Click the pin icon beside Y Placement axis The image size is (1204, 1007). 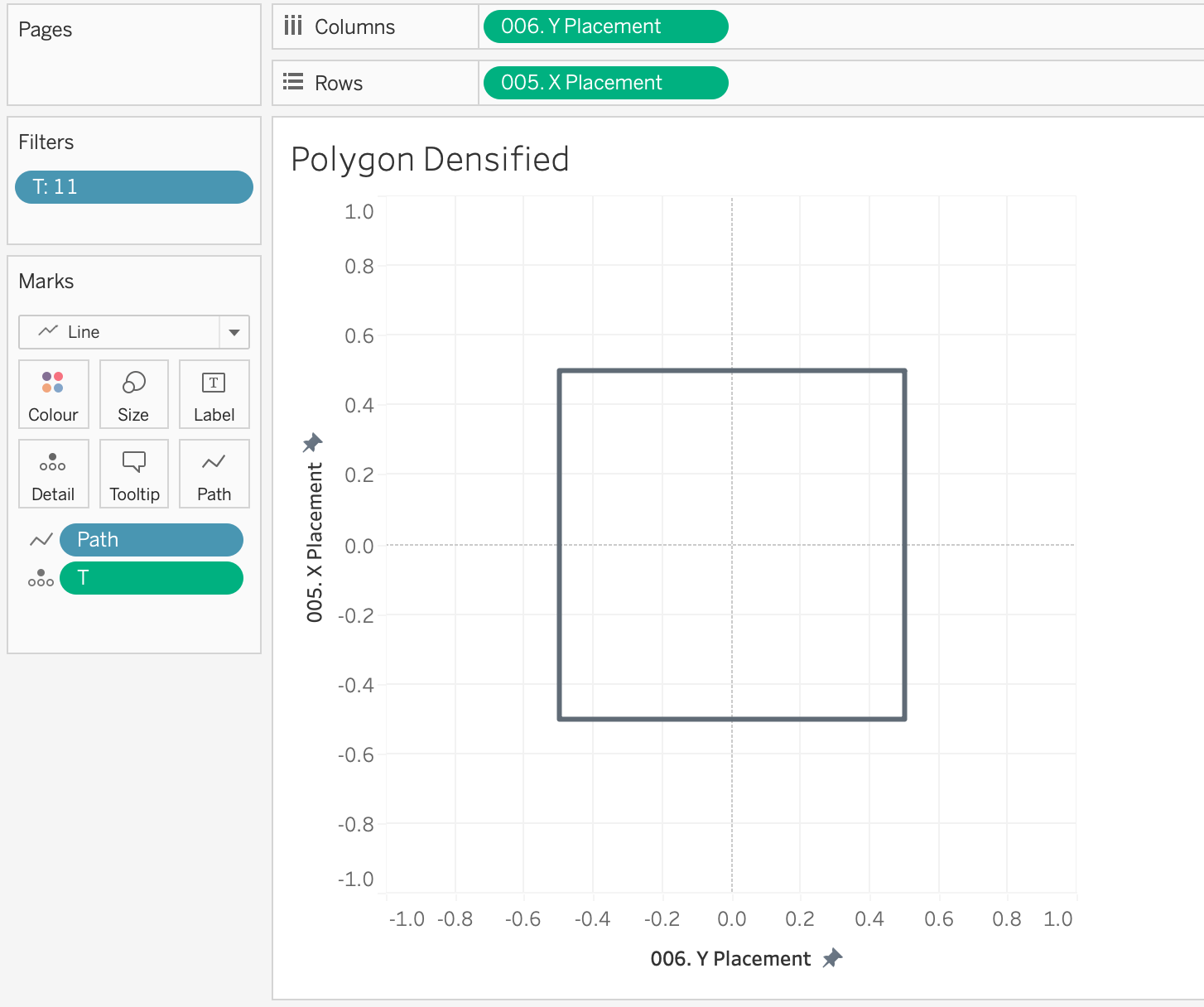coord(832,958)
